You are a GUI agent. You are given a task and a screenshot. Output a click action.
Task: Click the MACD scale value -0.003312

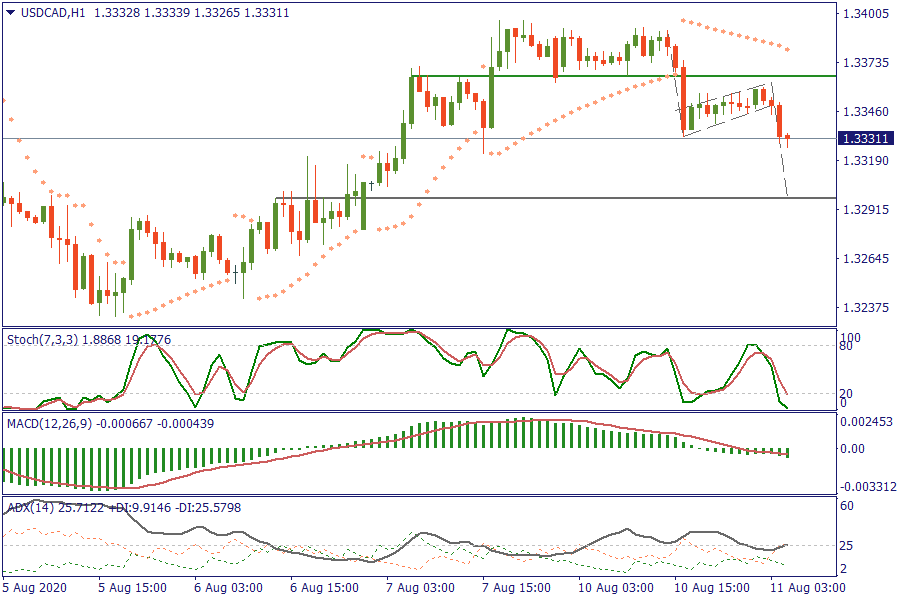pos(868,487)
